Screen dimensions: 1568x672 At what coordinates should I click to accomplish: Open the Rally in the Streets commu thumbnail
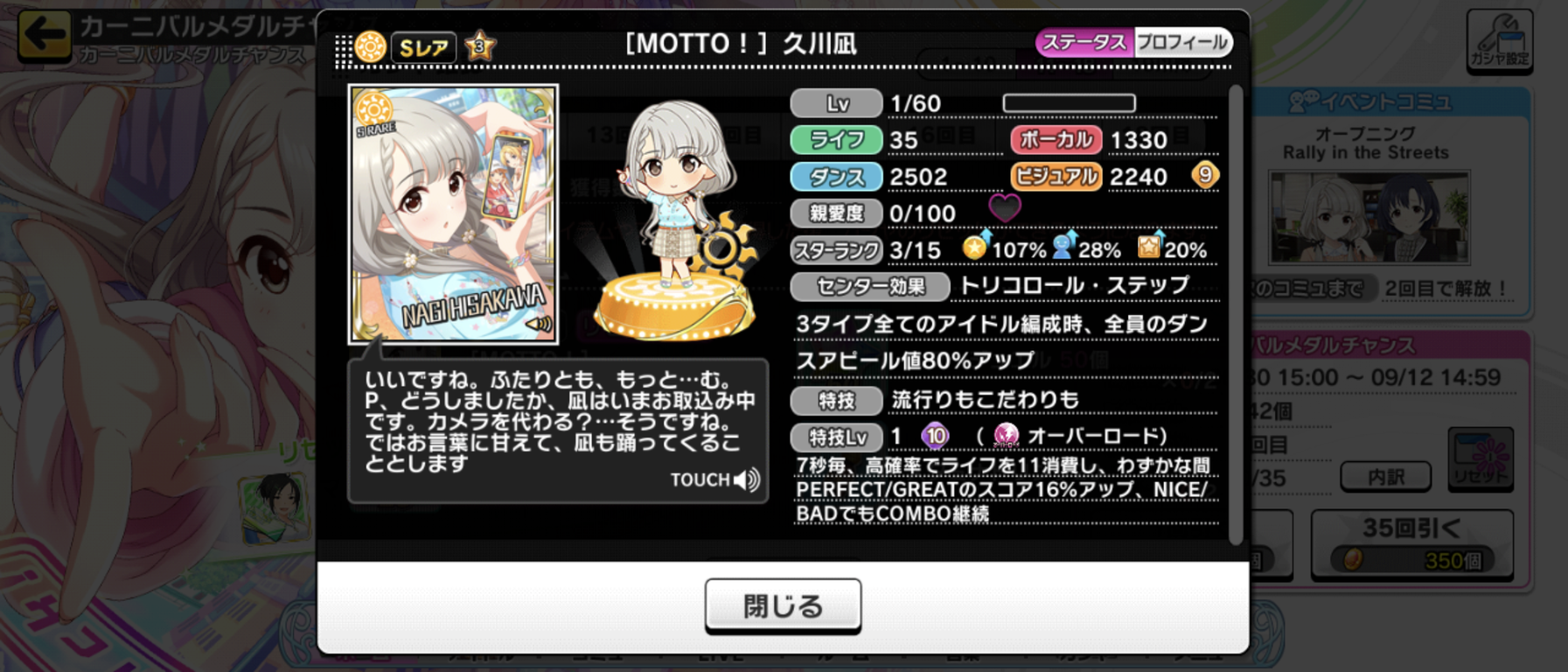click(1369, 218)
